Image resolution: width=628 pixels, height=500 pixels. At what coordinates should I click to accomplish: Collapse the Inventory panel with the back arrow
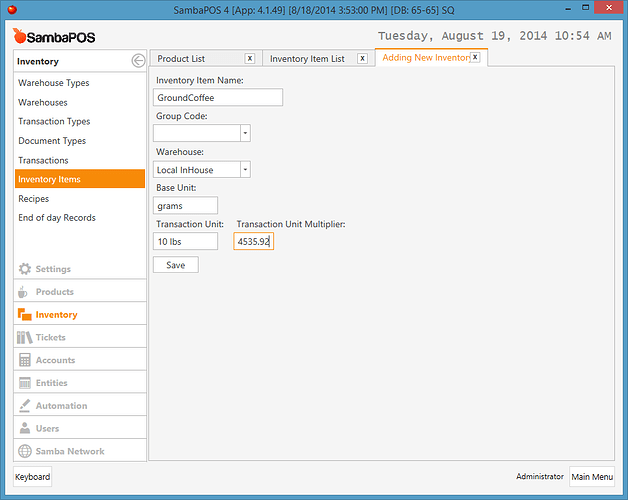point(138,61)
